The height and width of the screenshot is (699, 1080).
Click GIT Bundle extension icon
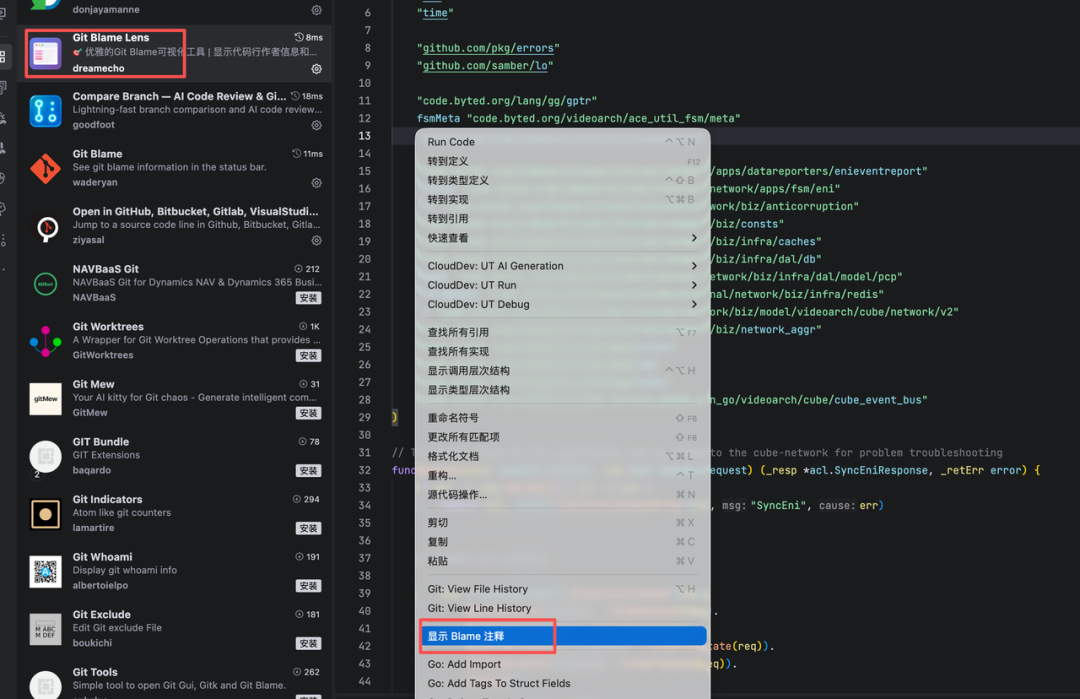pyautogui.click(x=45, y=457)
